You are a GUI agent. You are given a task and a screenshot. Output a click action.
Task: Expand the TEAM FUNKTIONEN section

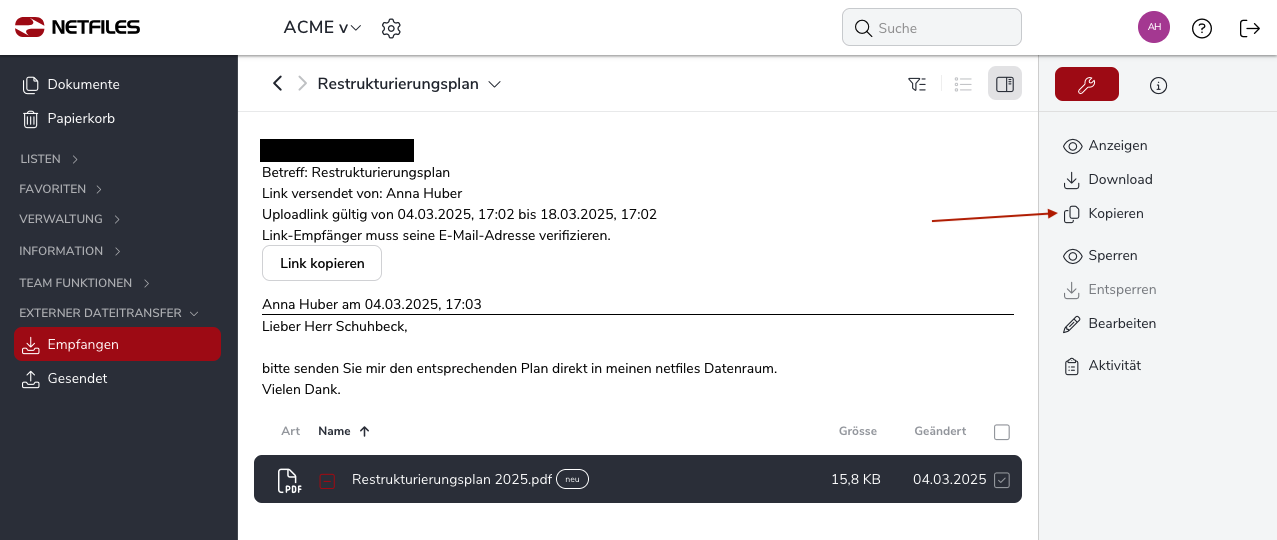84,283
